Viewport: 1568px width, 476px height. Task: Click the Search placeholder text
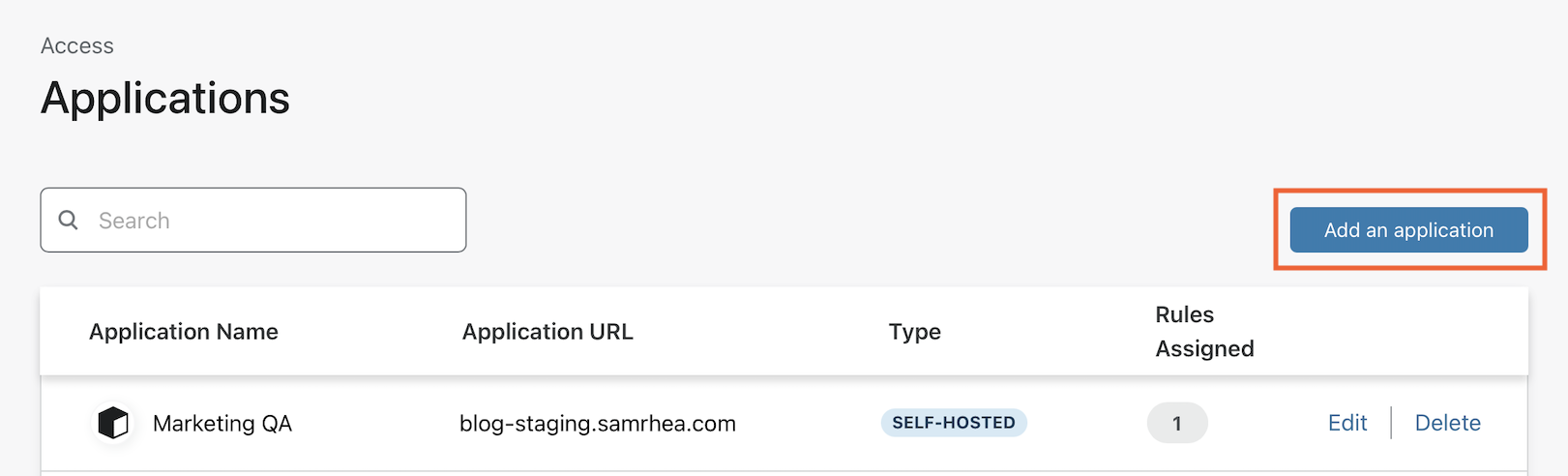(134, 221)
